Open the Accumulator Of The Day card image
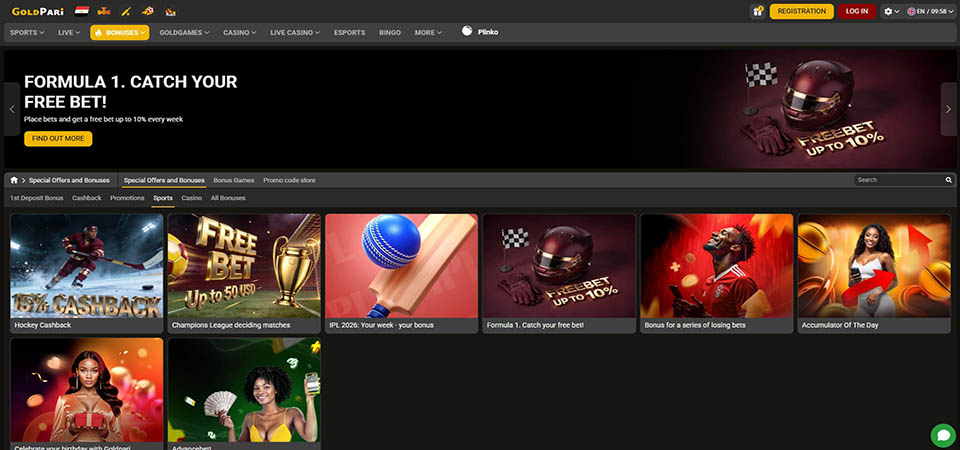Image resolution: width=960 pixels, height=450 pixels. 874,266
